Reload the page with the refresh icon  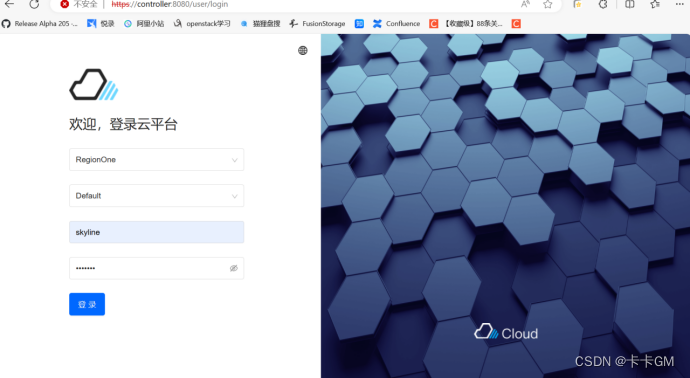click(34, 4)
